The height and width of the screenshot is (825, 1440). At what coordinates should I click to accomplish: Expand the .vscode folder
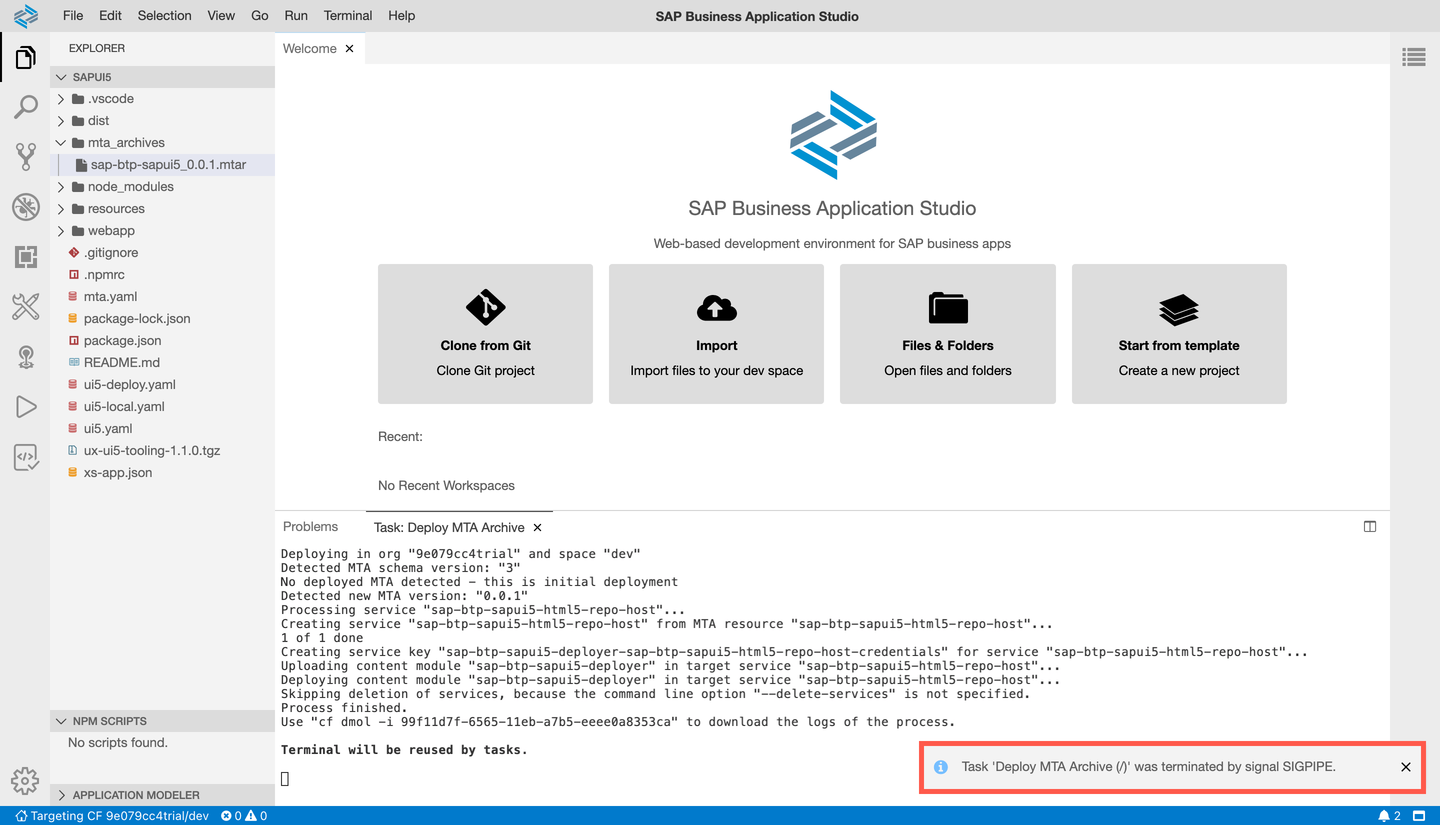pos(162,99)
